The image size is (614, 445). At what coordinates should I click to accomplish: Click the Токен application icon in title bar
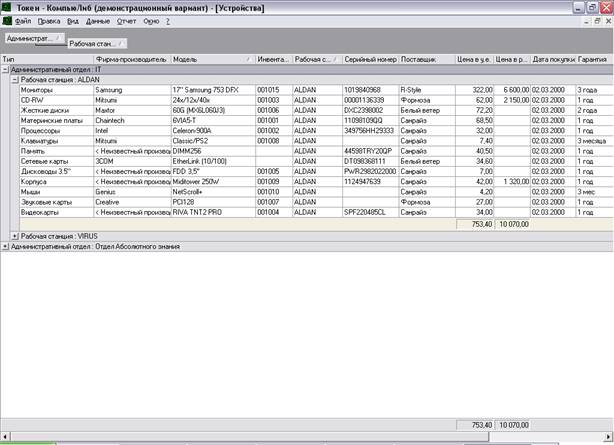(7, 6)
